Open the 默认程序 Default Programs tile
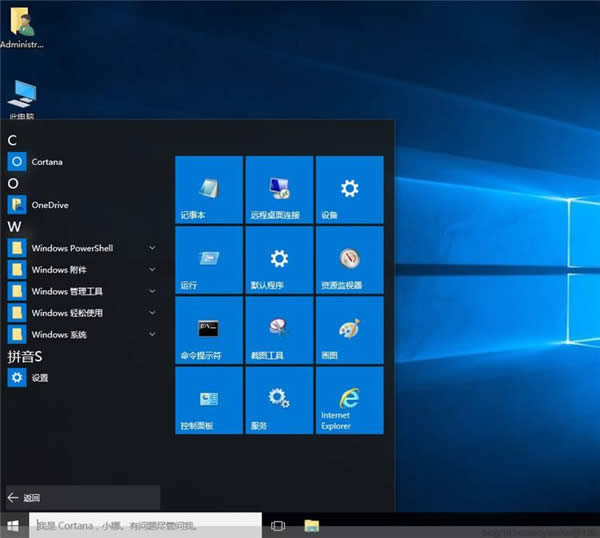600x538 pixels. tap(279, 259)
